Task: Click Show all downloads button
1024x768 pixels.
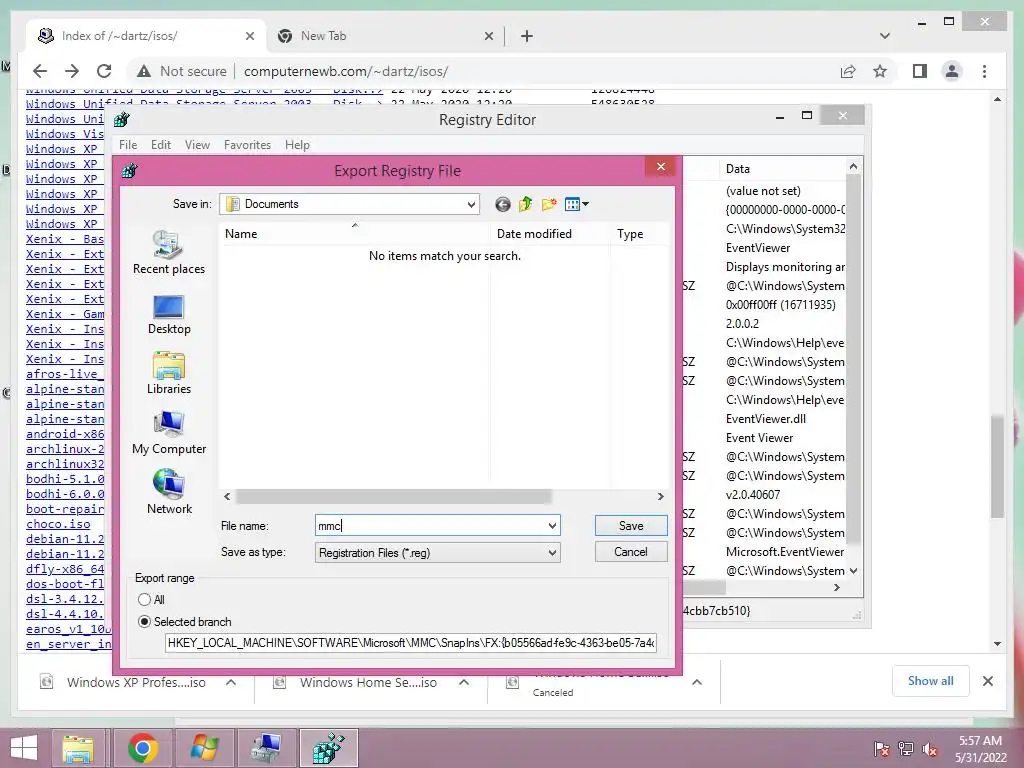Action: [x=931, y=681]
